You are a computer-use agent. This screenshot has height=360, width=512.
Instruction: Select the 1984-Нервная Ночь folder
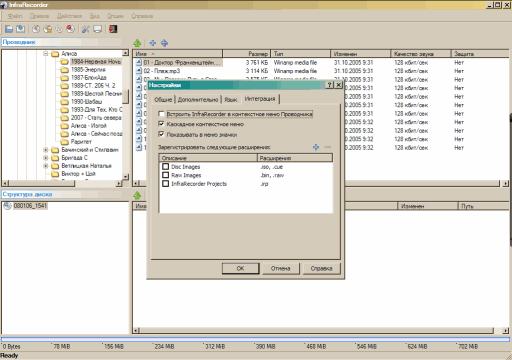[96, 62]
